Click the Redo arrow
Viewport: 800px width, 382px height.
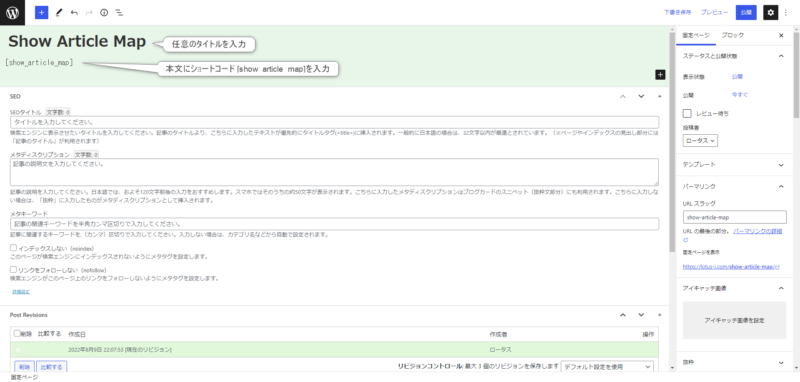pos(89,12)
